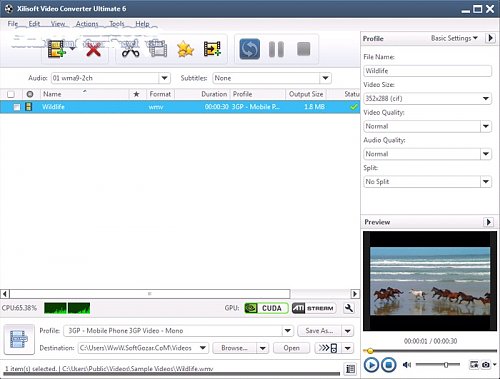This screenshot has width=500, height=379.
Task: Mute the preview speaker icon
Action: [407, 365]
